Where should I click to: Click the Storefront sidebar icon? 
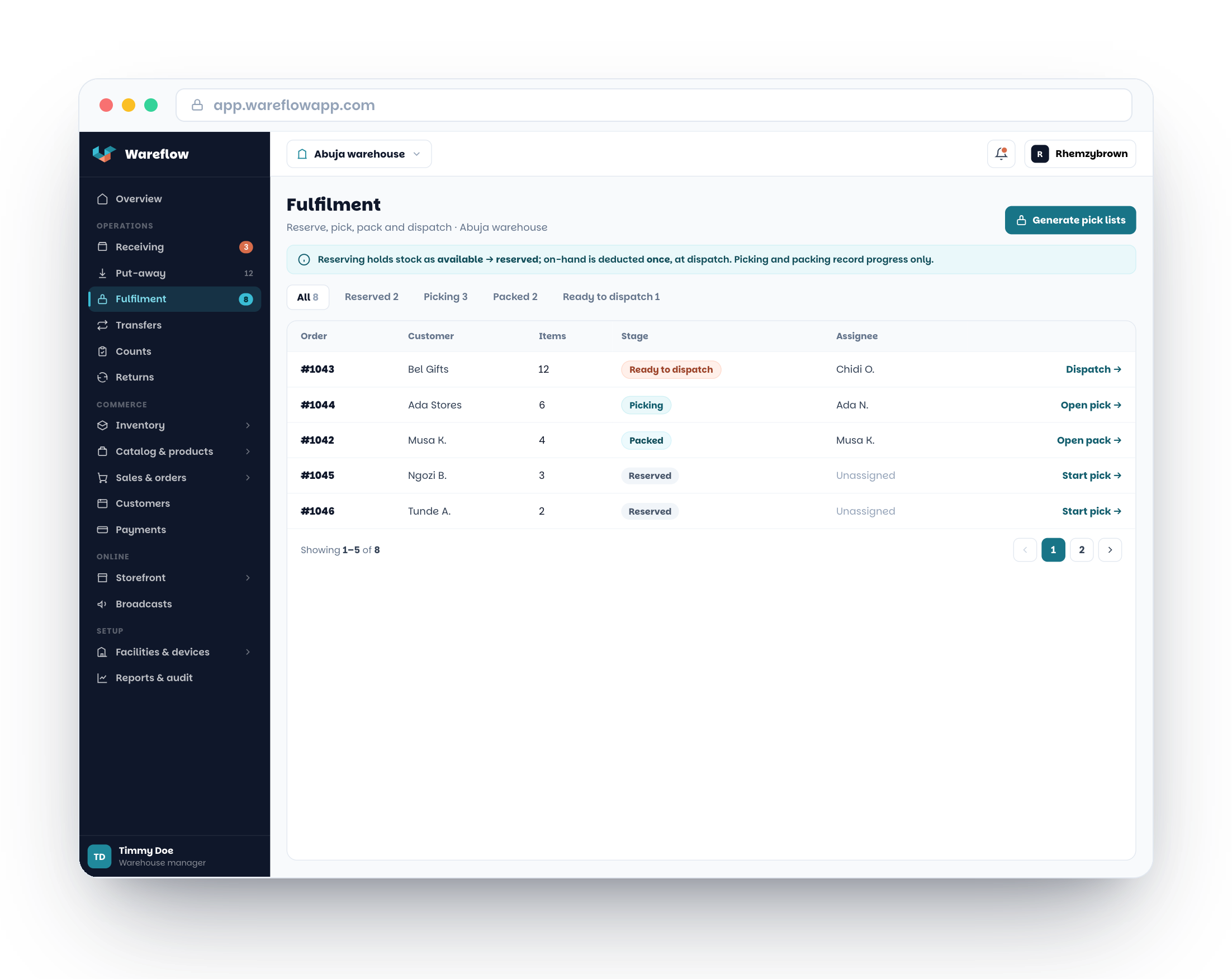(x=102, y=577)
